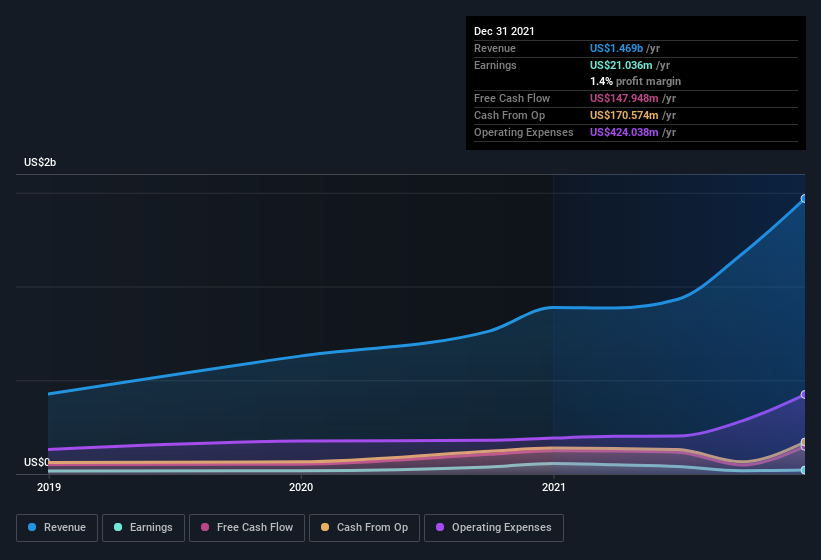
Task: Click the 1.4% profit margin text
Action: click(635, 81)
